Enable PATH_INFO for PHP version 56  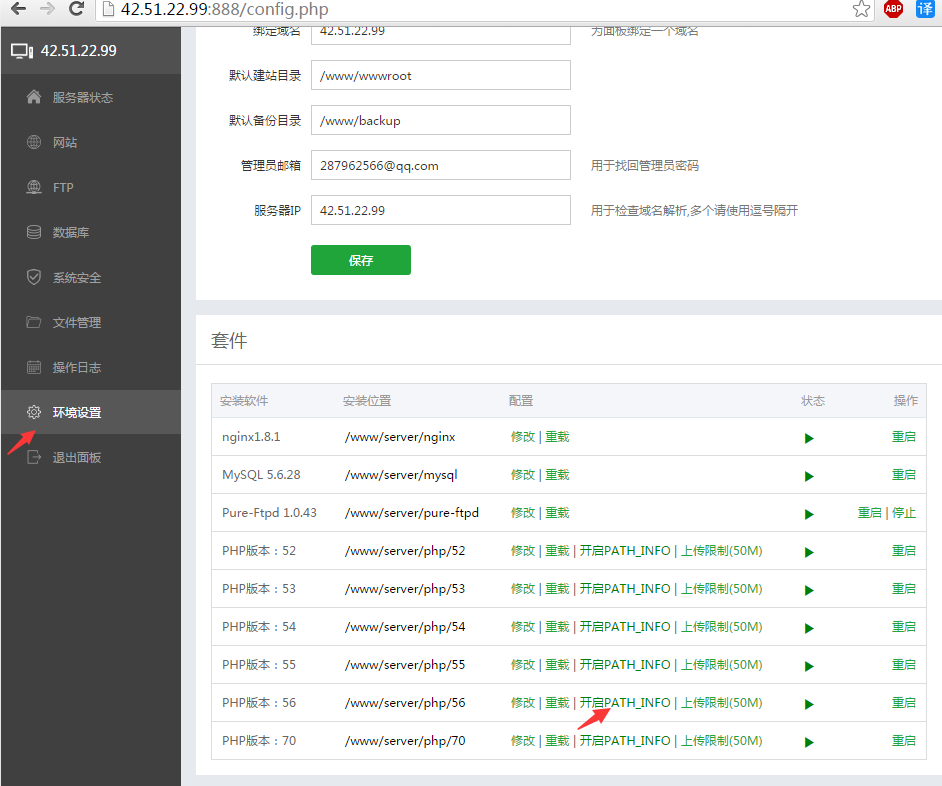pos(626,702)
